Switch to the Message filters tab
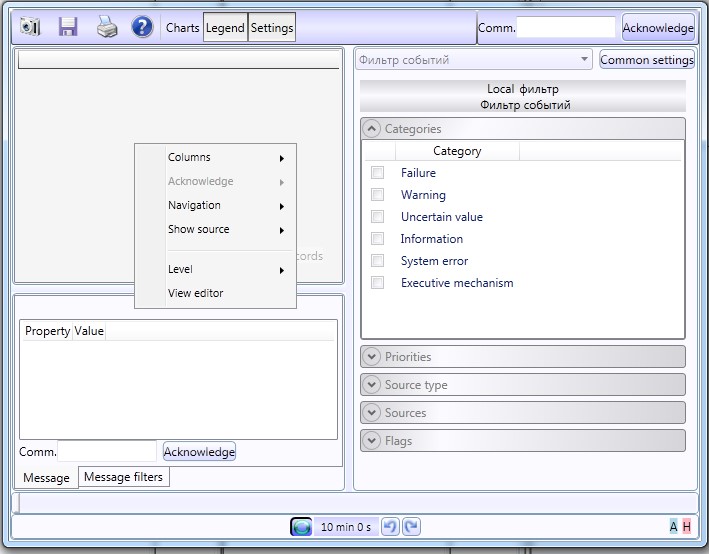The width and height of the screenshot is (709, 554). [123, 477]
